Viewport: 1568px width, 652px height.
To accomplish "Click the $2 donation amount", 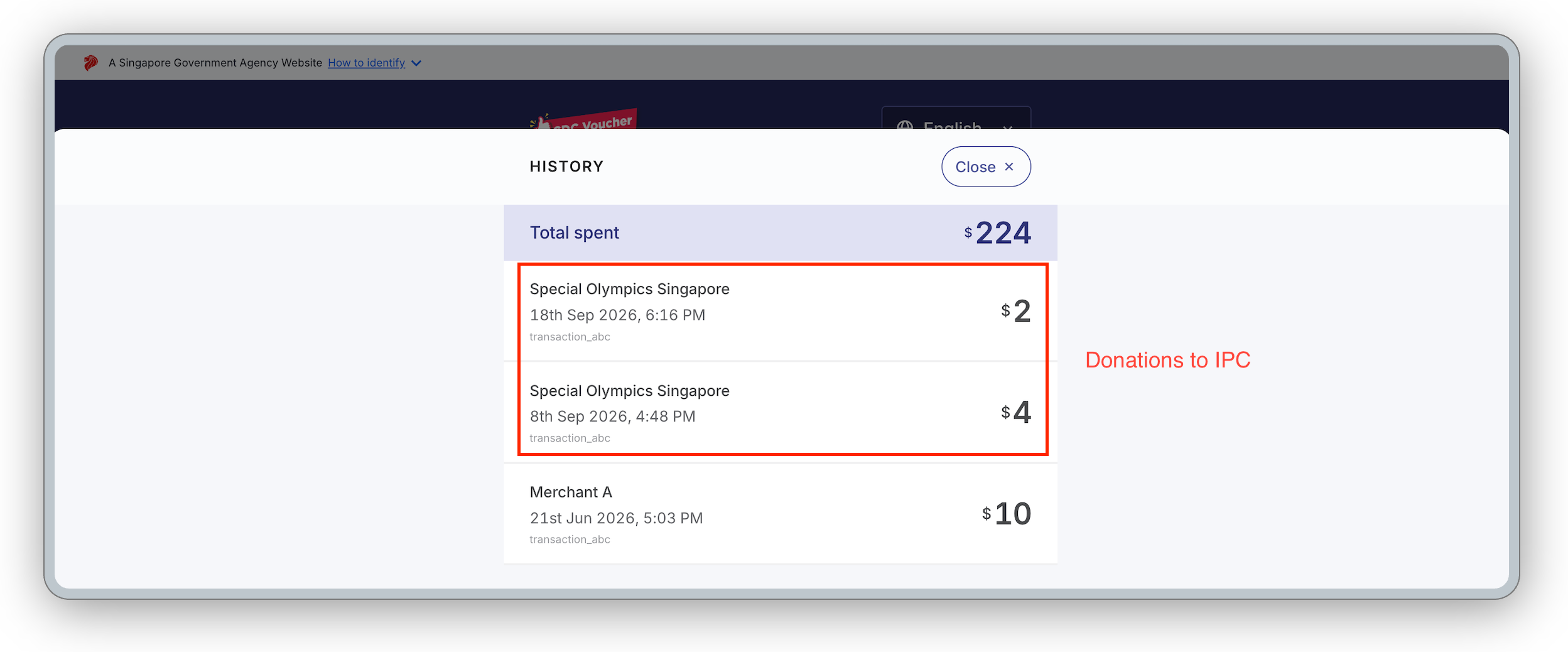I will pyautogui.click(x=1016, y=311).
